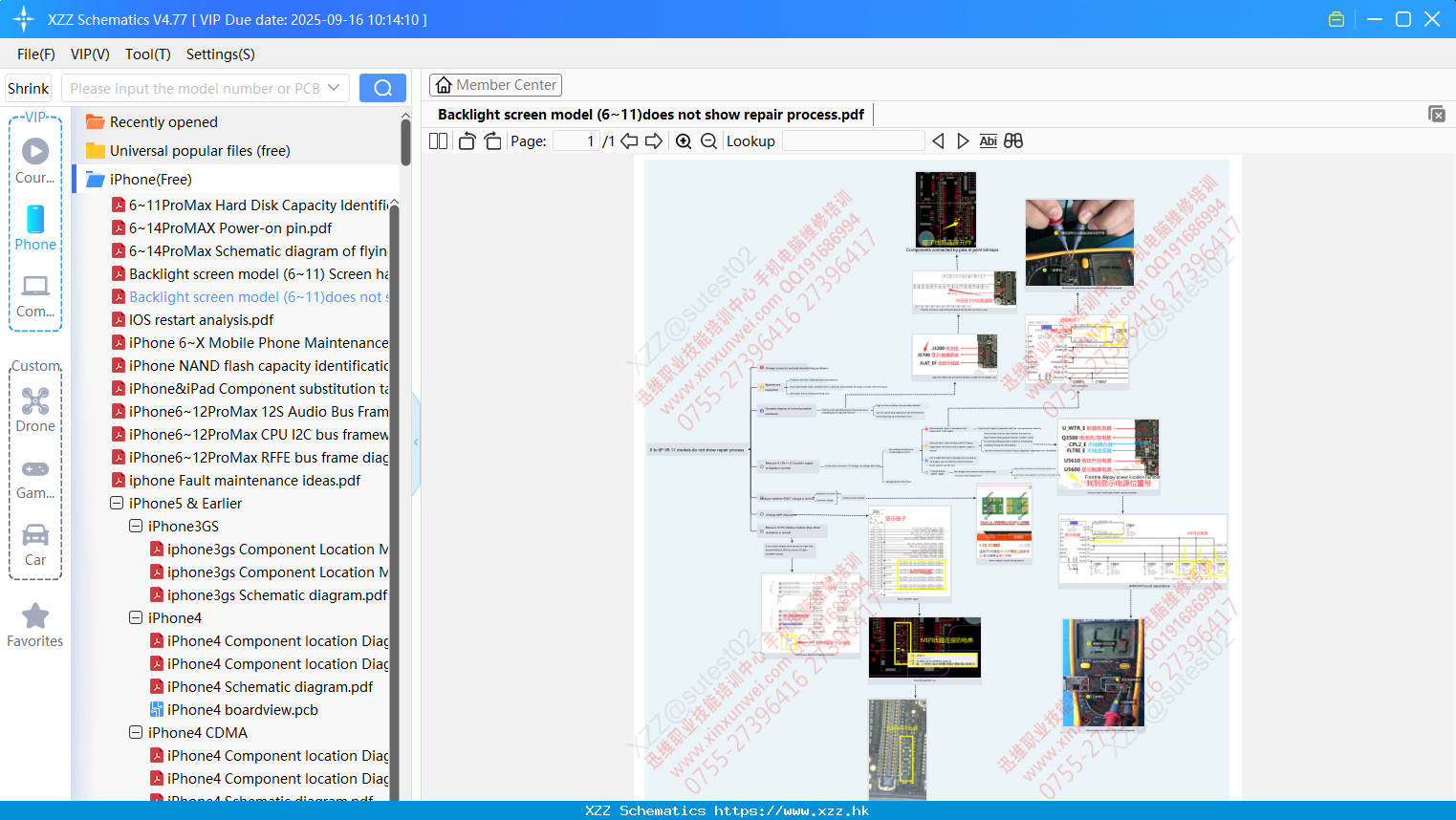
Task: Open Backlight screen model (6~11) Screen has file
Action: [250, 274]
